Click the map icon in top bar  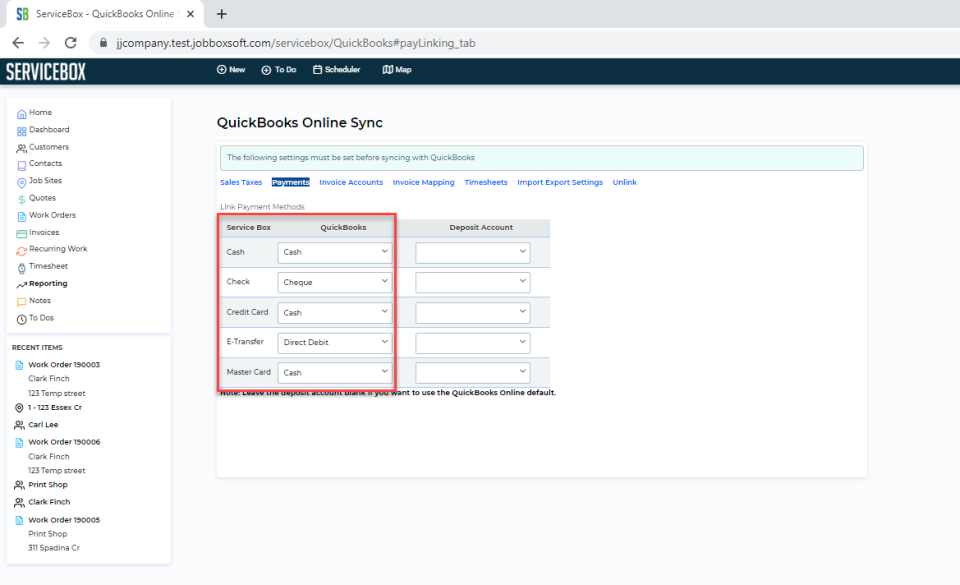click(x=388, y=70)
